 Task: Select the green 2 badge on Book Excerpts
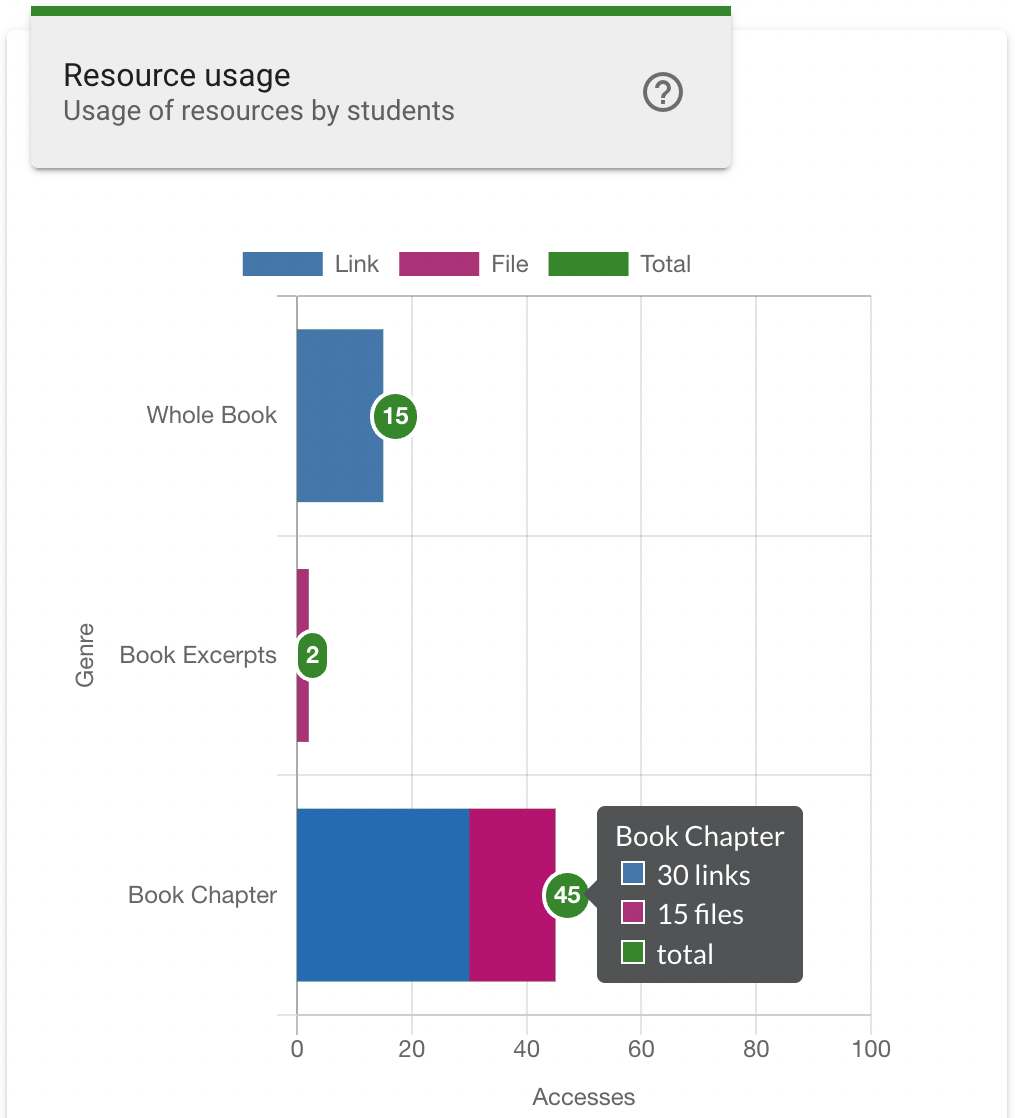pos(311,656)
